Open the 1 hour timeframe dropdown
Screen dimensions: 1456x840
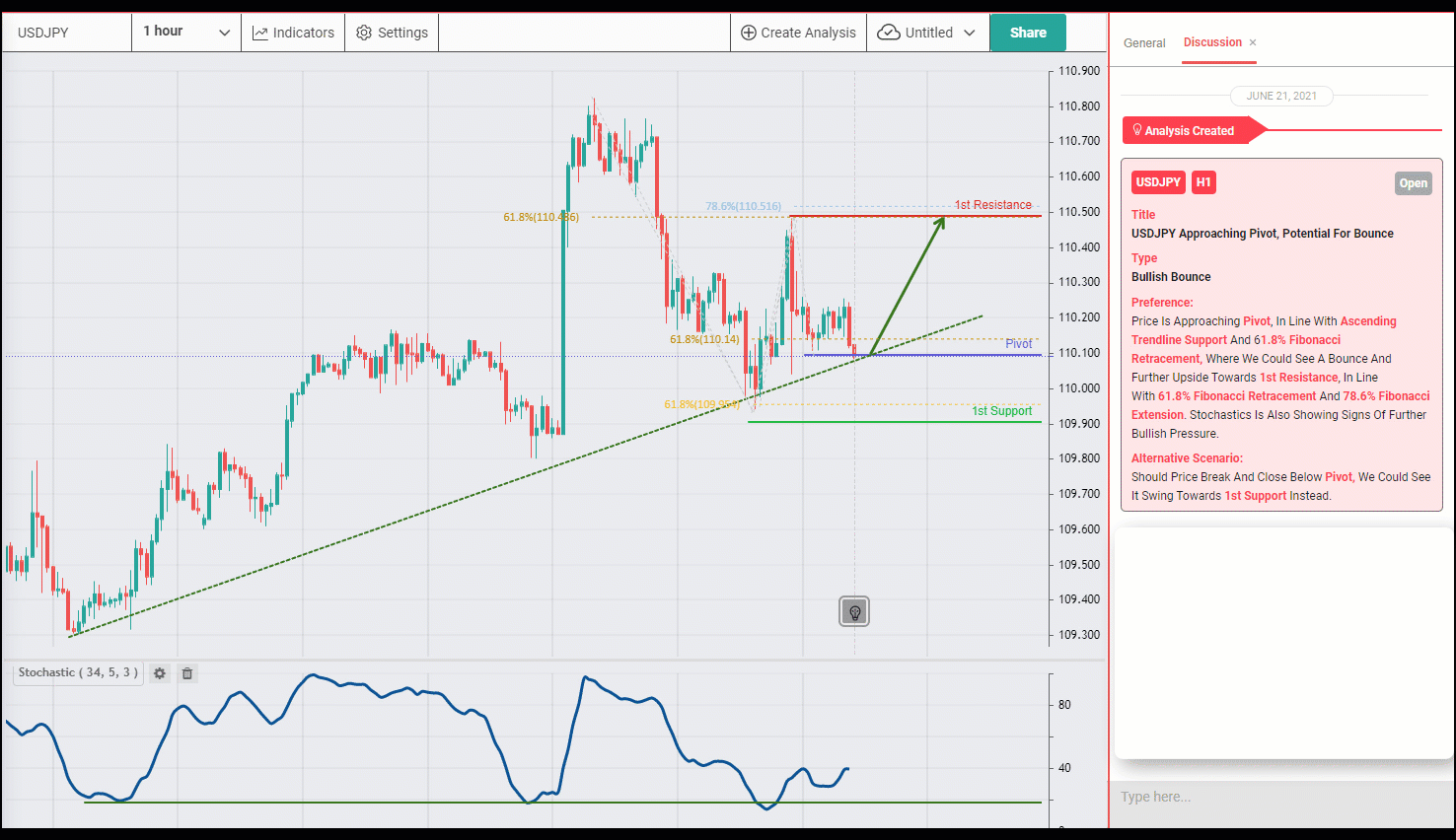(186, 33)
